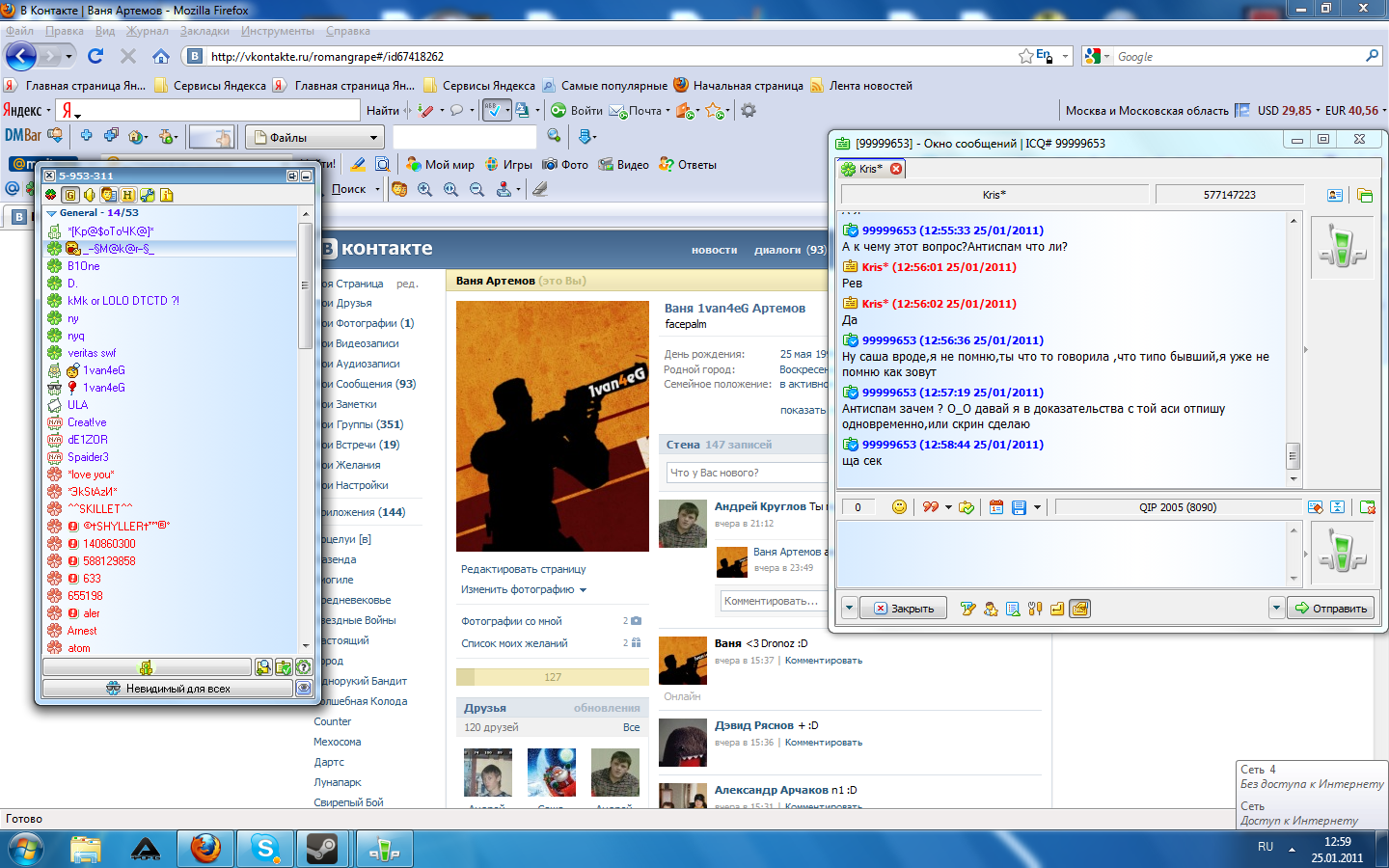Screen dimensions: 1389x868
Task: Toggle hide offline contacts face button
Action: (x=108, y=195)
